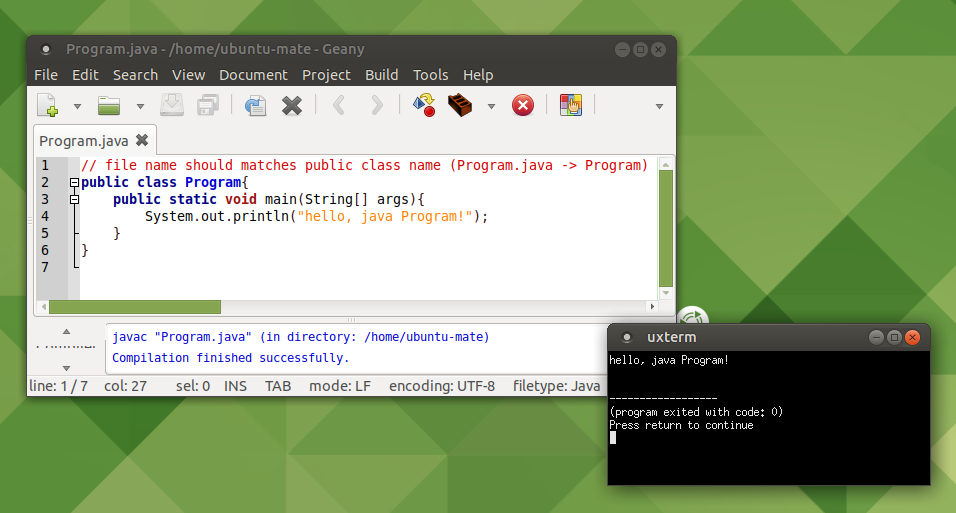Navigate forward one location

pyautogui.click(x=377, y=106)
